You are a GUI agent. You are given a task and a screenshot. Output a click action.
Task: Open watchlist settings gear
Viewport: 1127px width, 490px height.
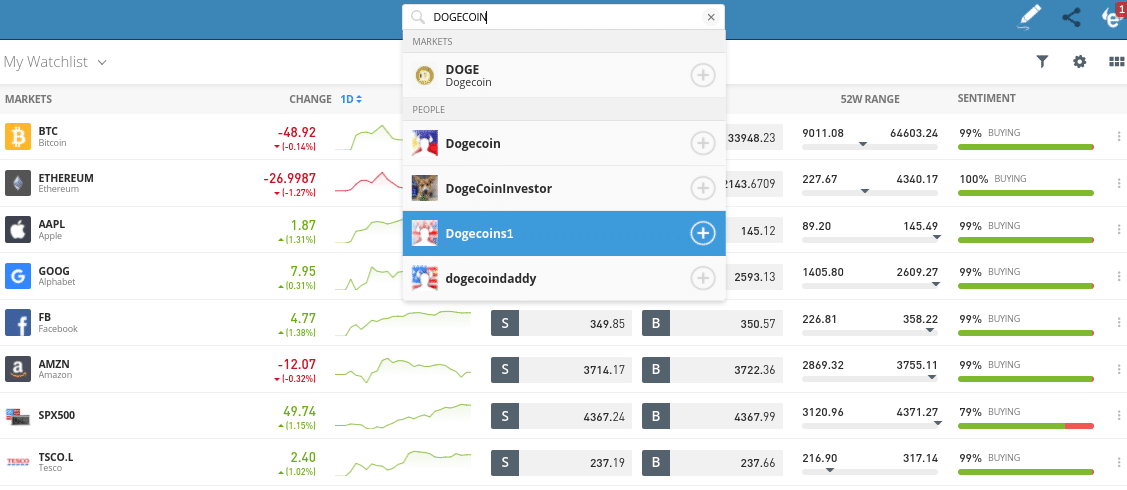[1080, 62]
